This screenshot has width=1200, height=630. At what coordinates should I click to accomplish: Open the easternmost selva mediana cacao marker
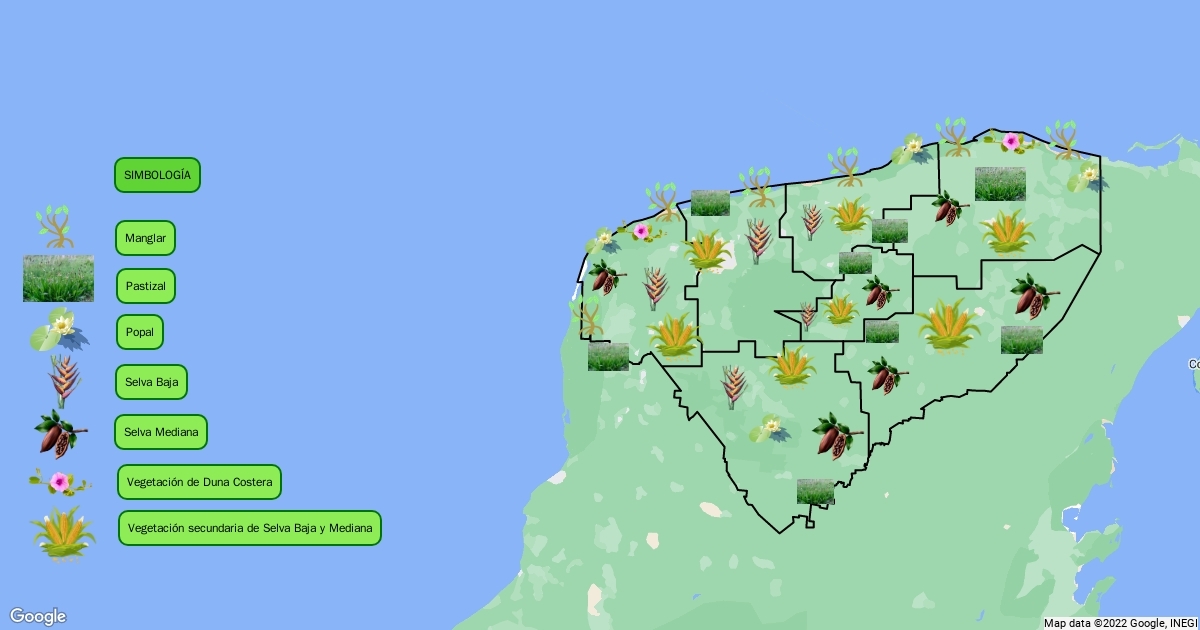(x=1035, y=296)
